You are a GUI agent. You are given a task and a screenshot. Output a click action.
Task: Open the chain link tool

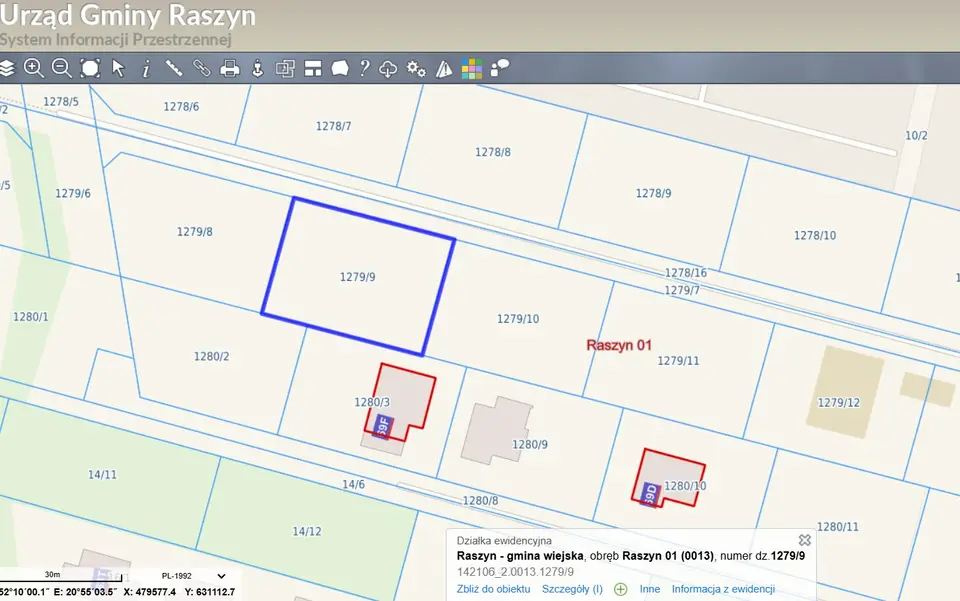(201, 68)
